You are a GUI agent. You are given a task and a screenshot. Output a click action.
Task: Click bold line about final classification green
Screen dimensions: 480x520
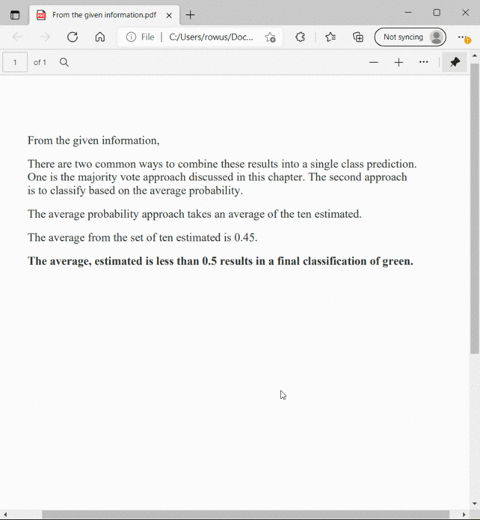point(220,261)
